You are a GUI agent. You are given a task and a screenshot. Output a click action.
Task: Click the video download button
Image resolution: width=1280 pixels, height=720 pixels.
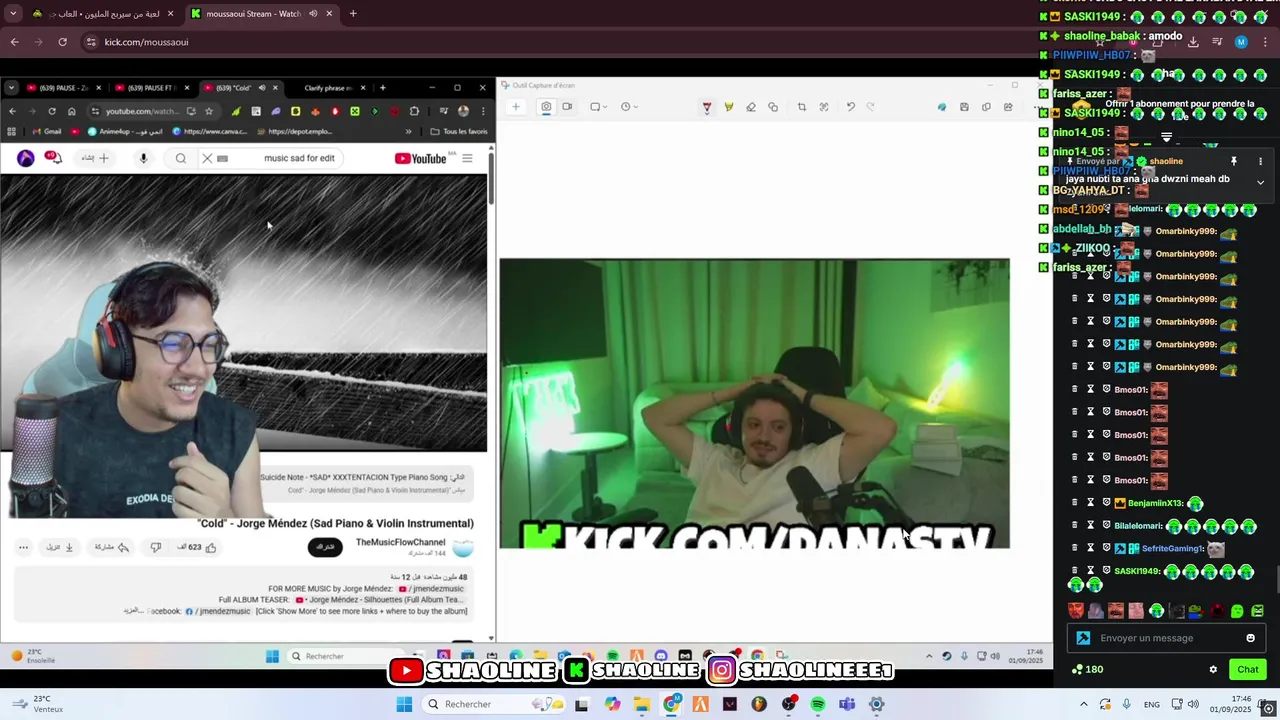click(60, 547)
